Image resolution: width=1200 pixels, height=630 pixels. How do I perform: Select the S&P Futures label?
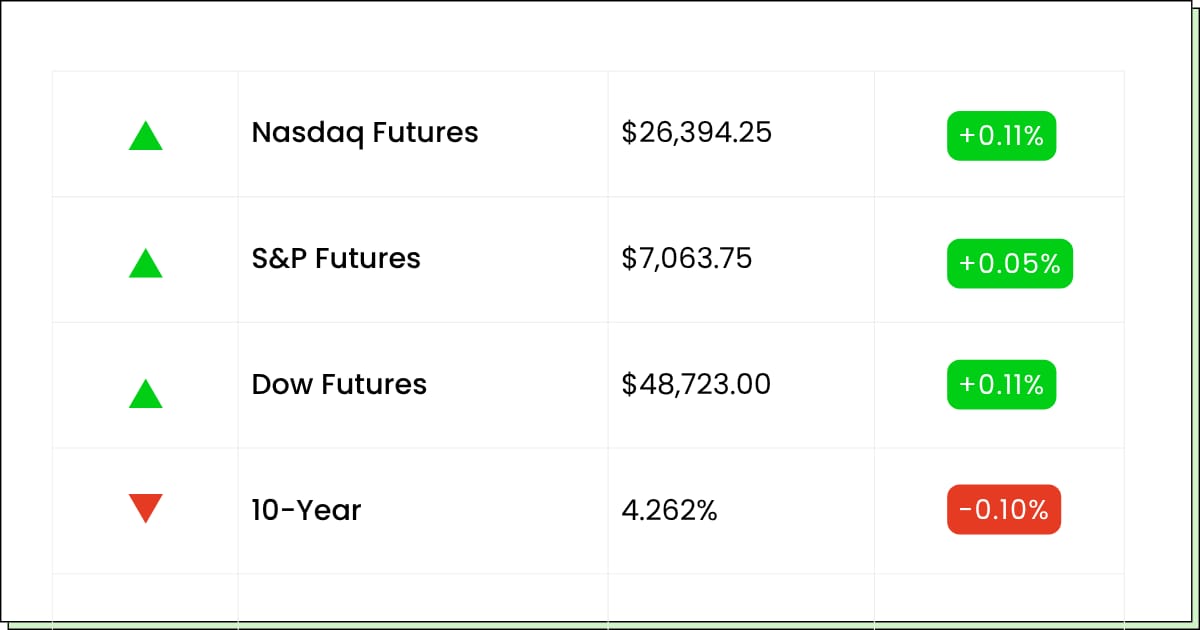336,258
